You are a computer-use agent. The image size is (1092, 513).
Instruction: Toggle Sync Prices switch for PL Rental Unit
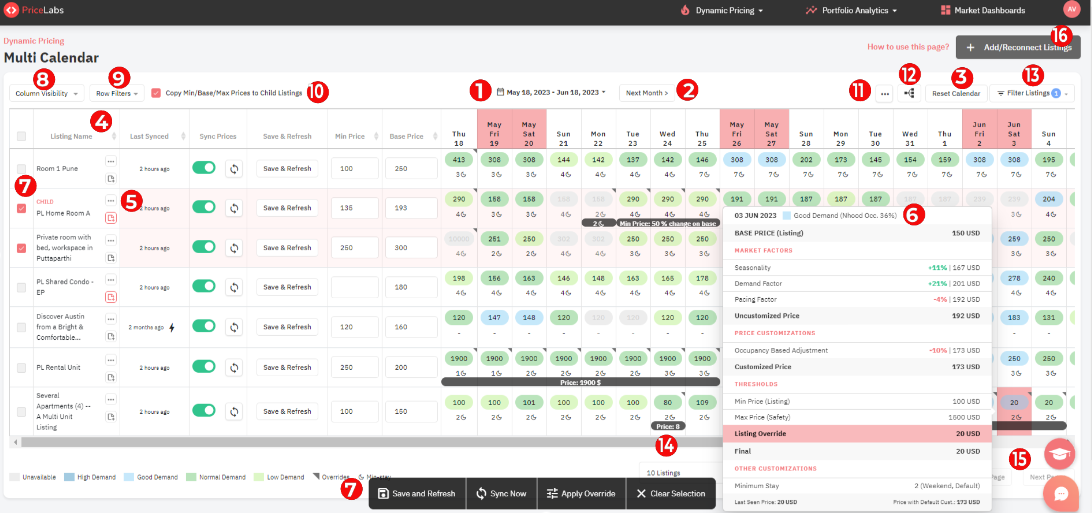point(204,366)
